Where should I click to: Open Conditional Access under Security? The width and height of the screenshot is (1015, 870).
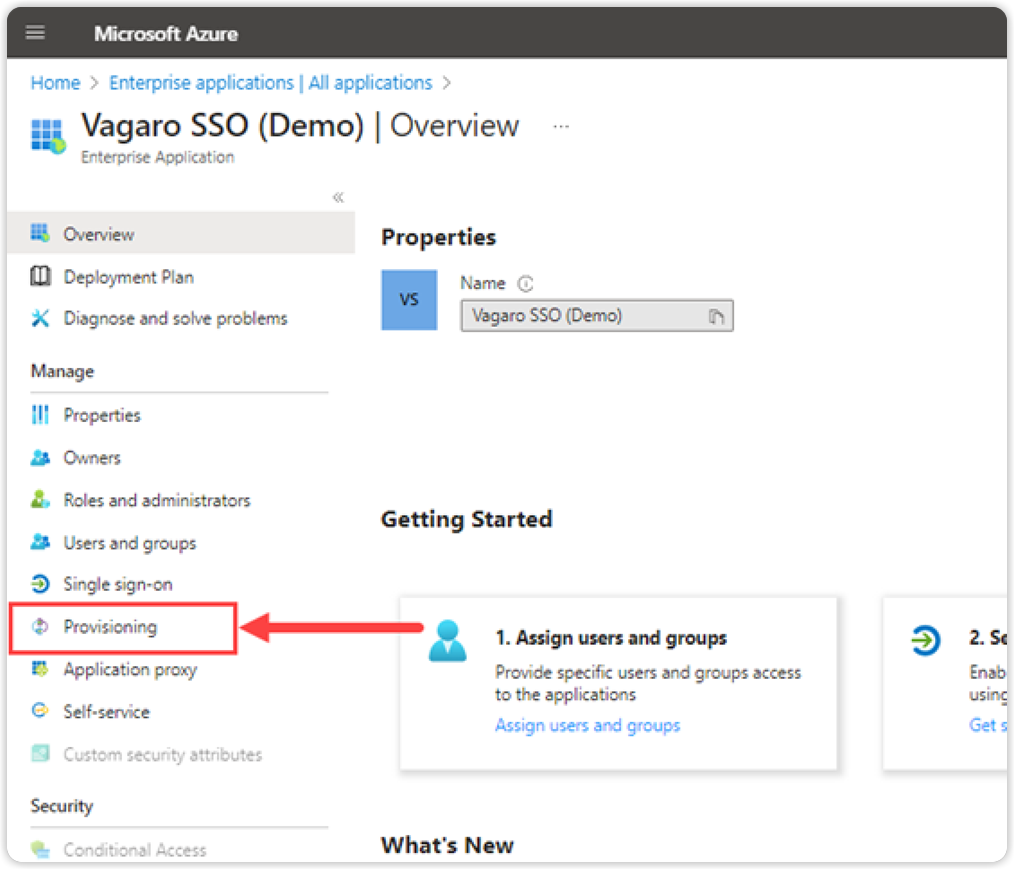pyautogui.click(x=135, y=849)
